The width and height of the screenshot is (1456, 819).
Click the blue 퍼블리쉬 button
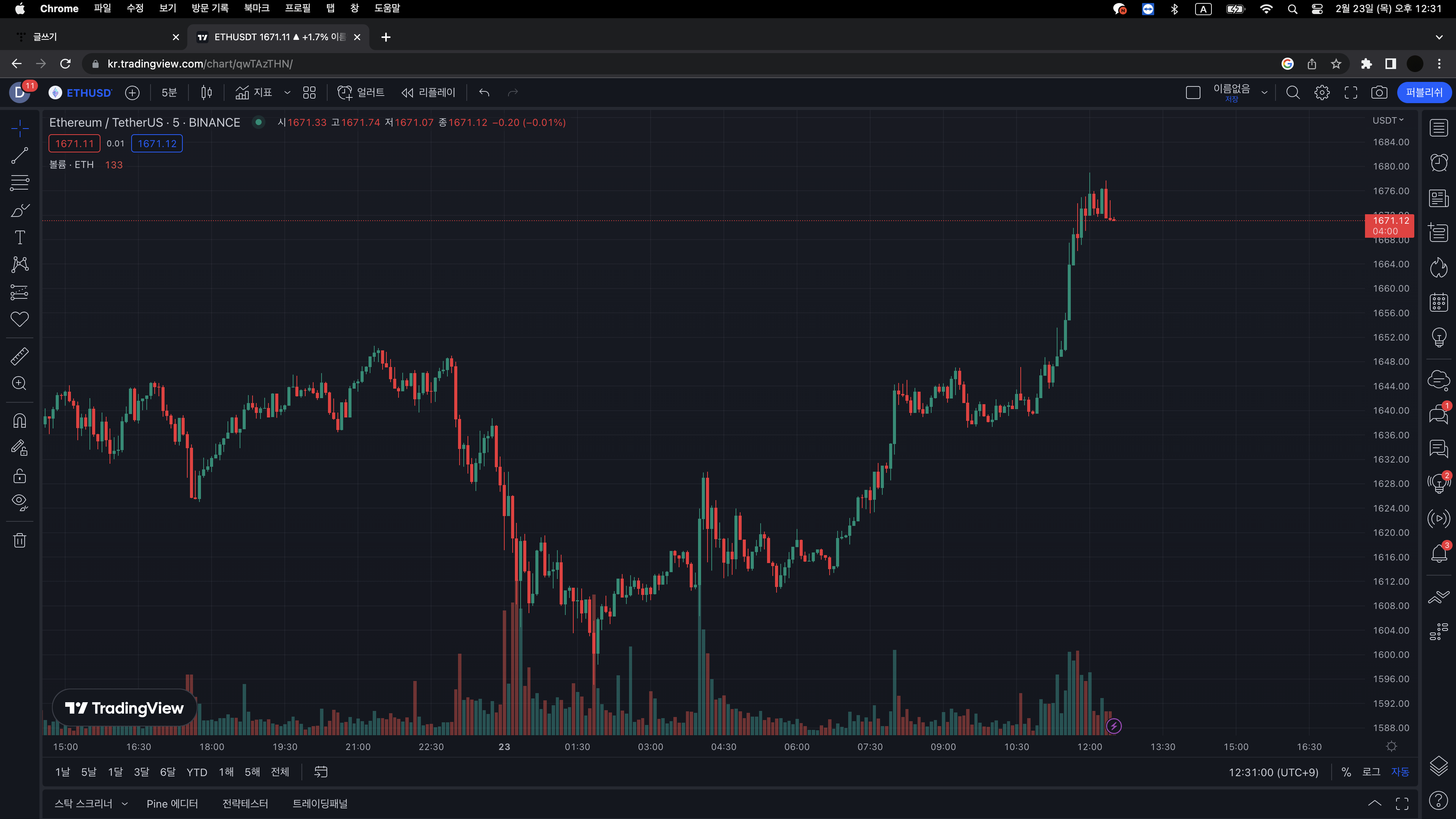coord(1424,93)
